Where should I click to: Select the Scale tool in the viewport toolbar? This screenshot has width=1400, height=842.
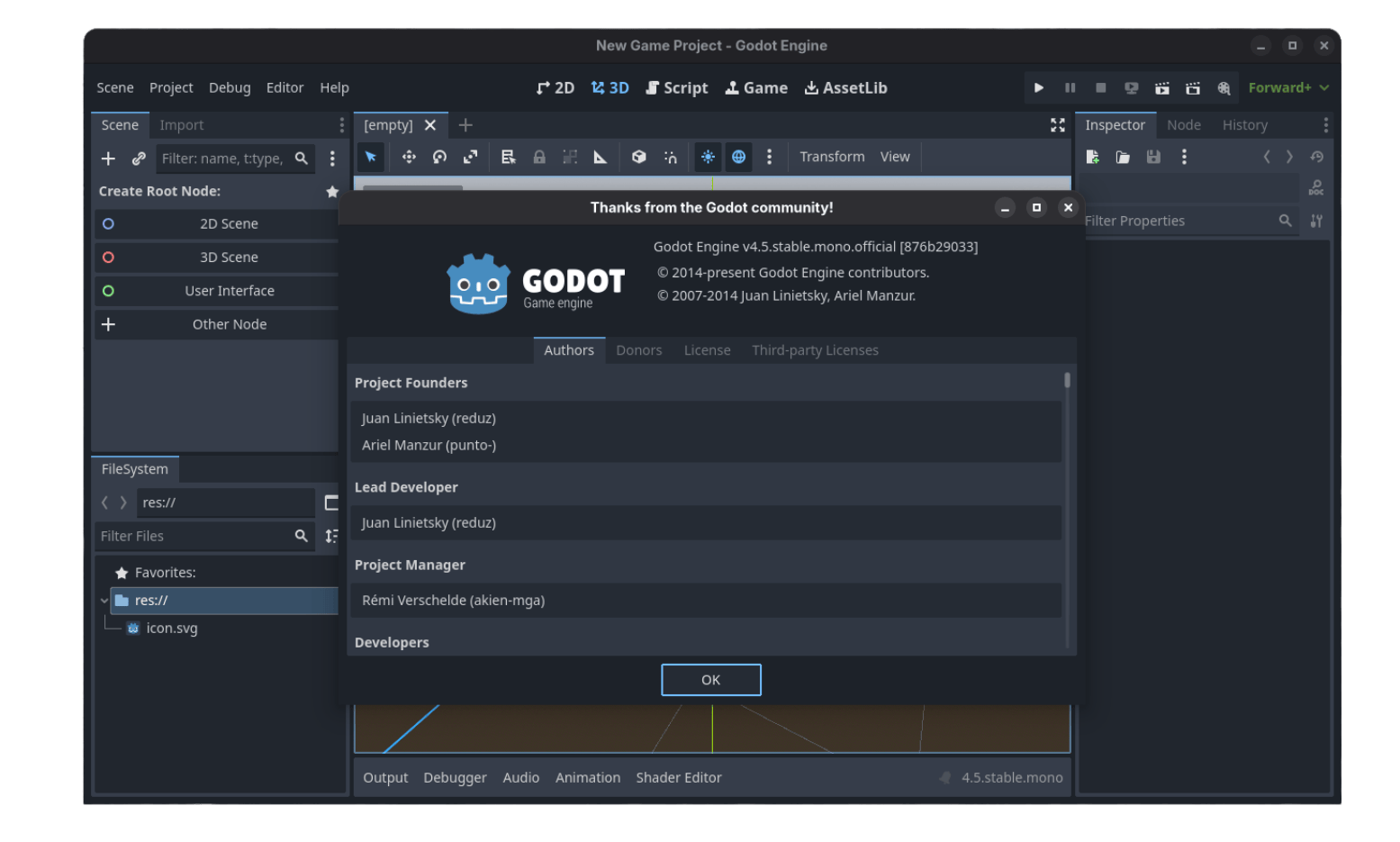tap(470, 156)
